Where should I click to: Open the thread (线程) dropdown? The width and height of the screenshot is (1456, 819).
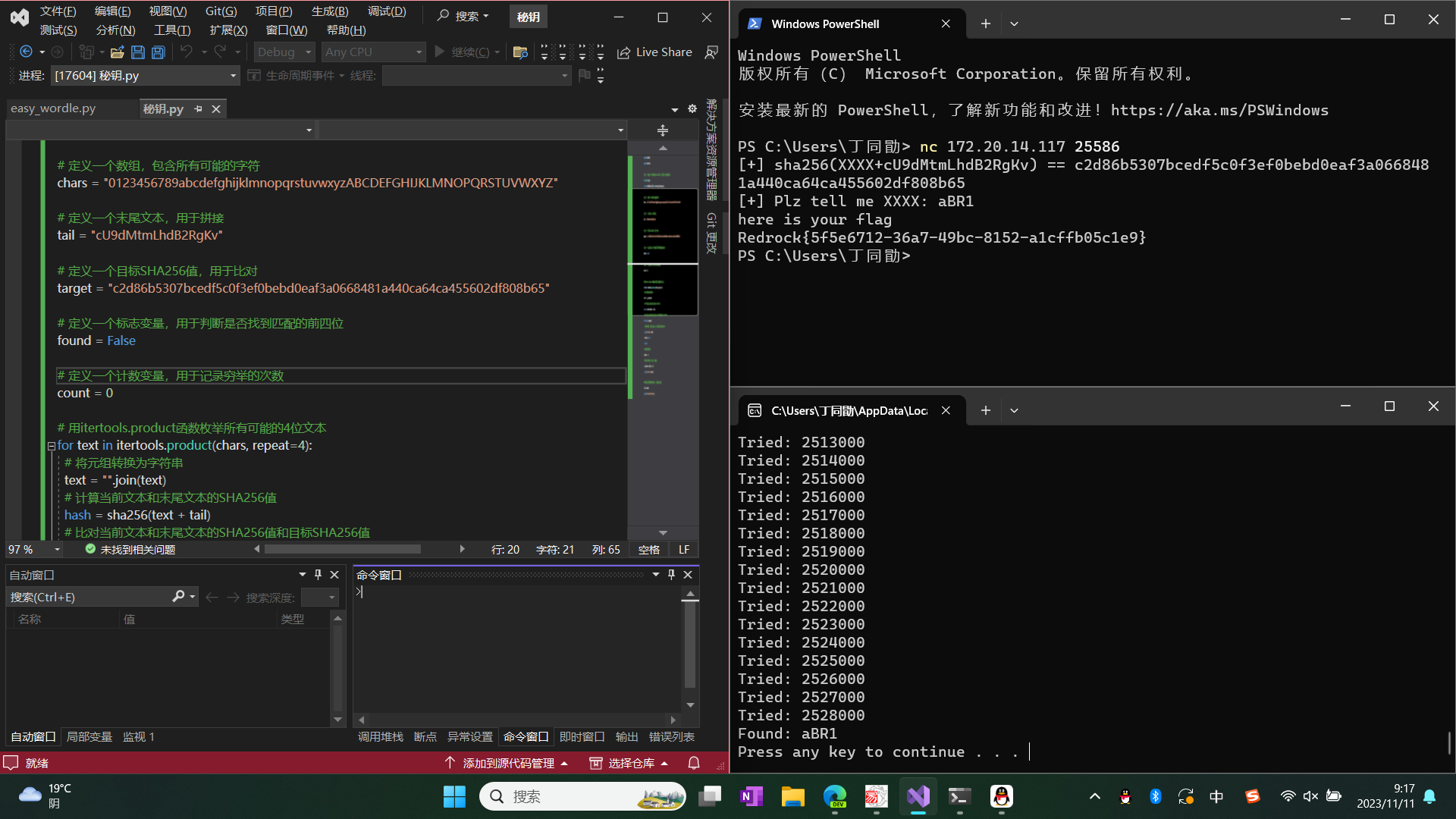[x=476, y=75]
